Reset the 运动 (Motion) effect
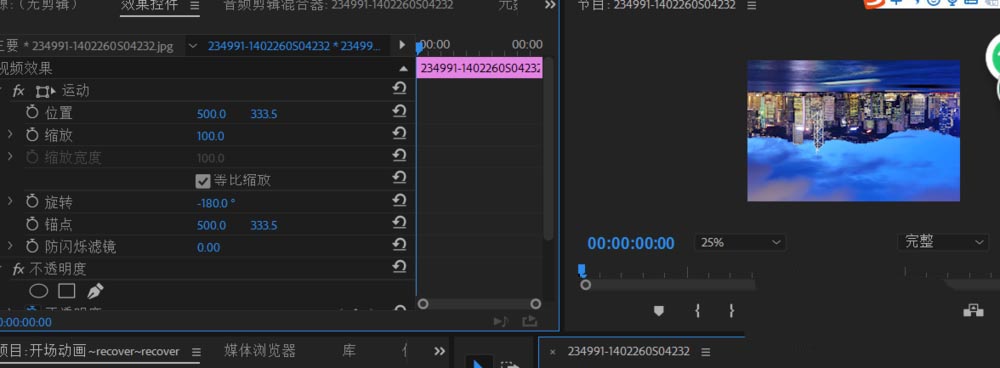 click(399, 89)
